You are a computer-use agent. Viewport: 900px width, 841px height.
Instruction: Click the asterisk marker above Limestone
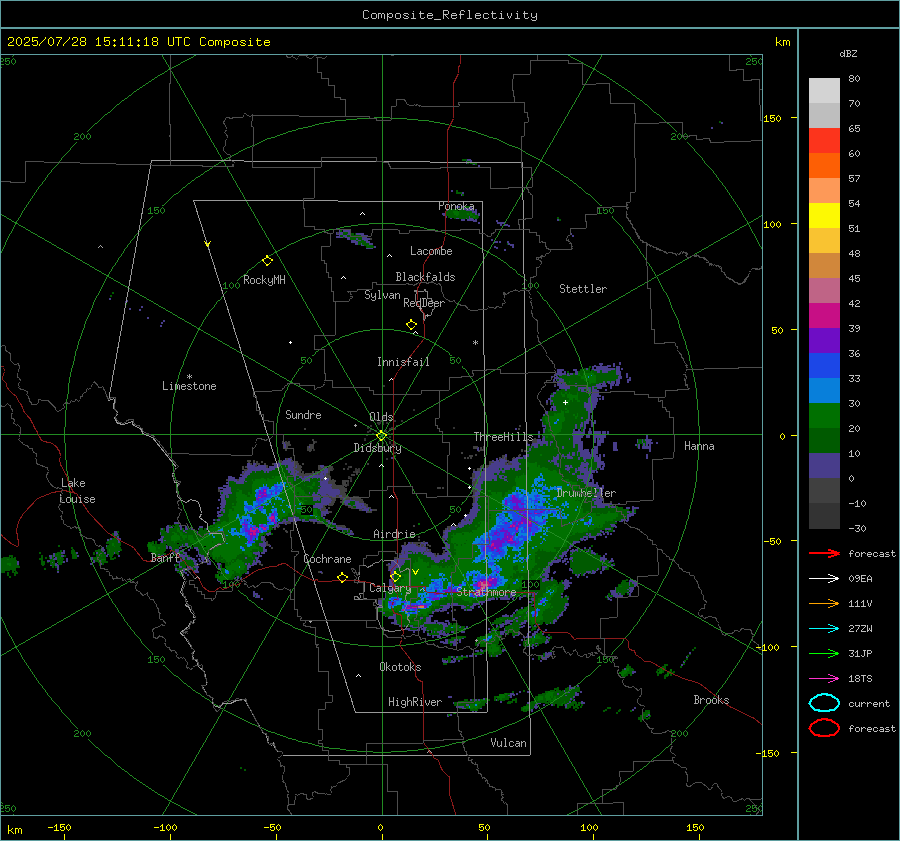click(189, 377)
